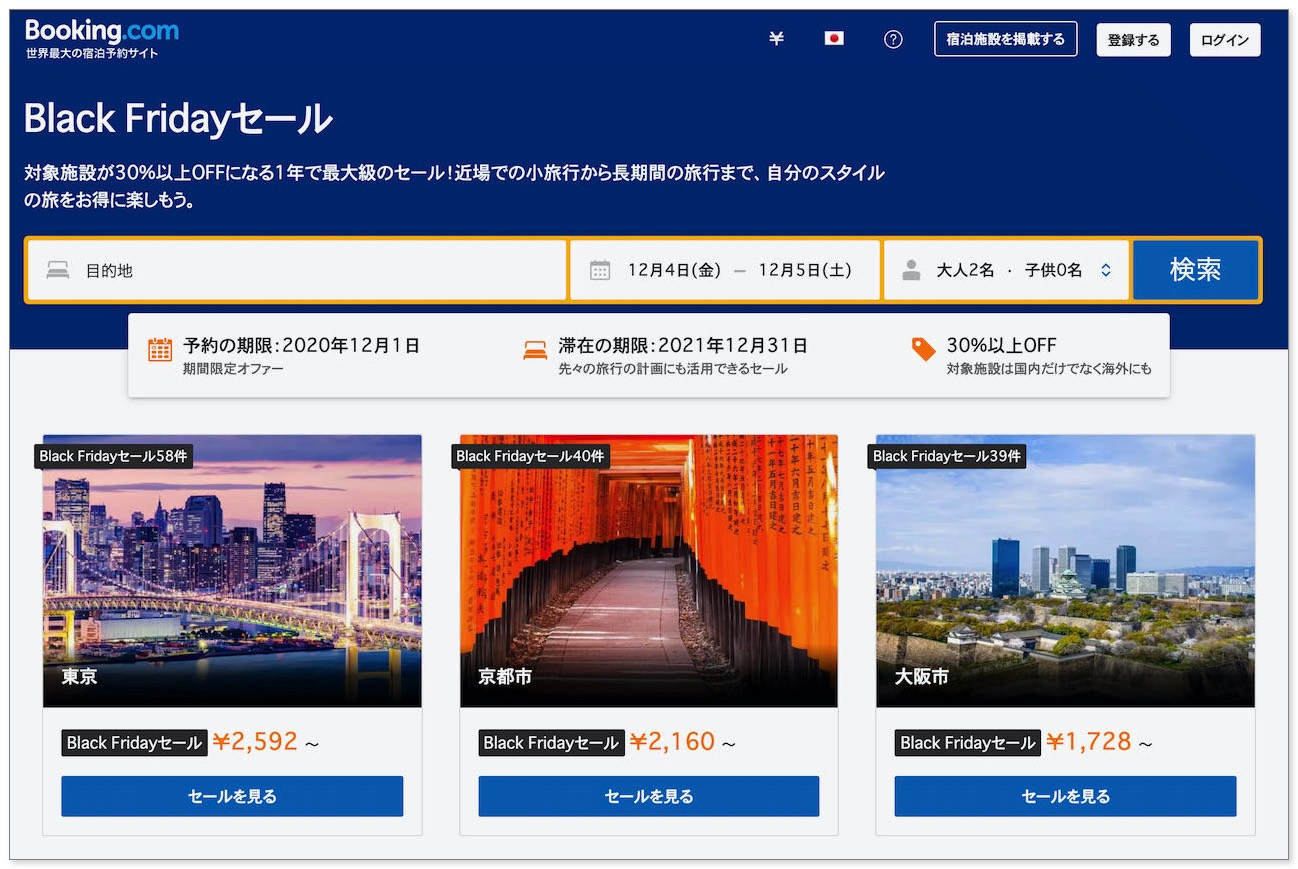Click the ログイン login button
The height and width of the screenshot is (869, 1298).
[1225, 40]
